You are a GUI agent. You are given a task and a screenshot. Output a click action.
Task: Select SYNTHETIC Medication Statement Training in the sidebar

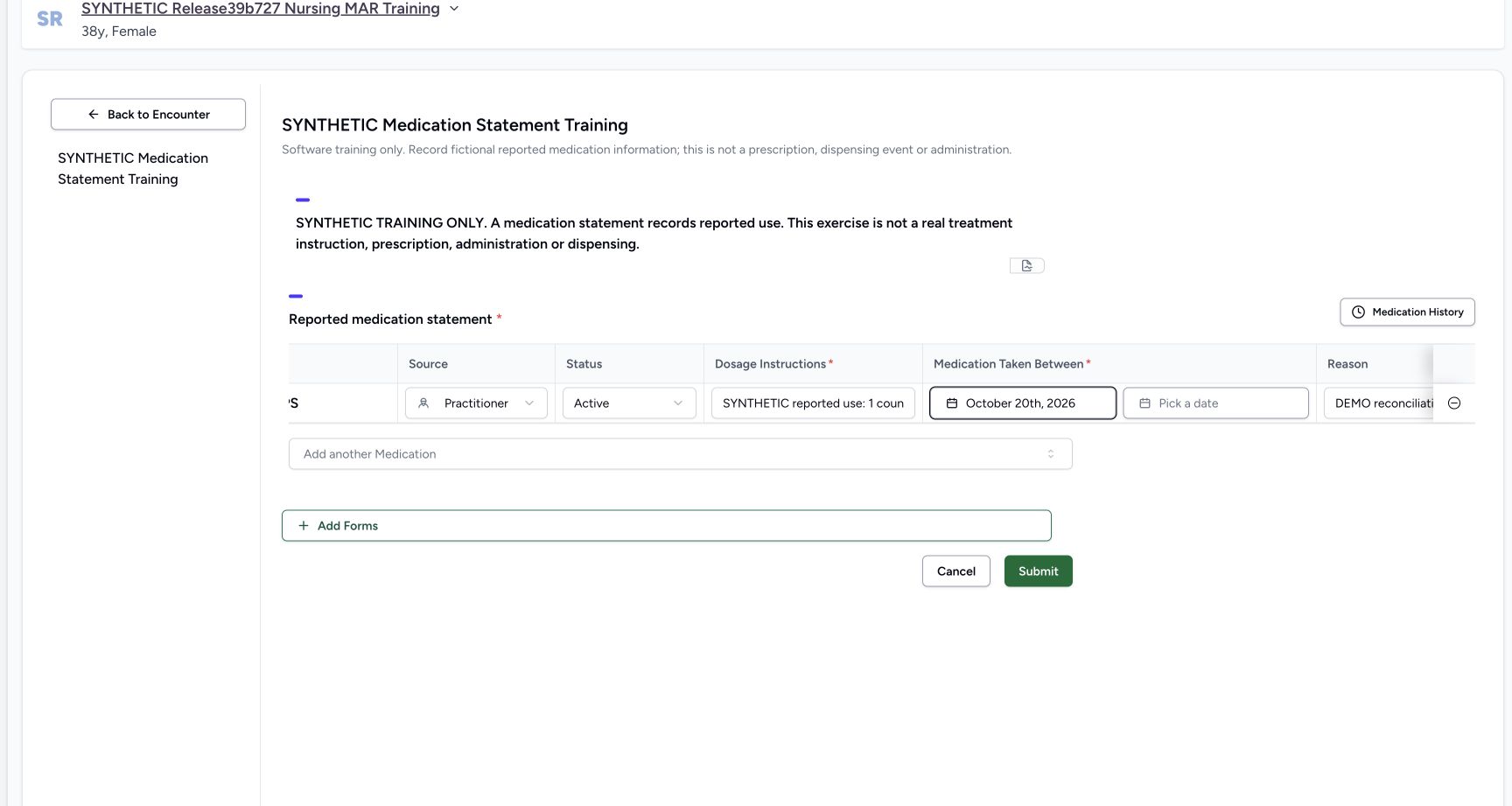click(133, 169)
